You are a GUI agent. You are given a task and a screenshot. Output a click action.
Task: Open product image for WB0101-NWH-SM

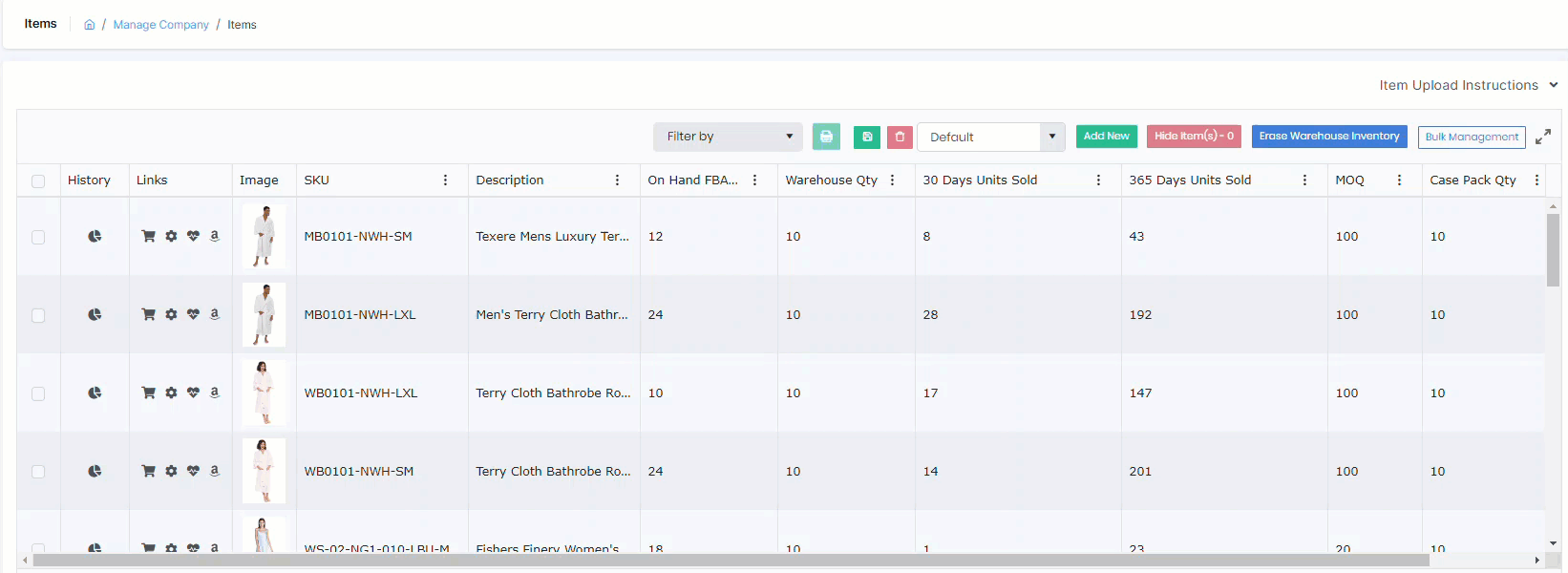point(264,471)
